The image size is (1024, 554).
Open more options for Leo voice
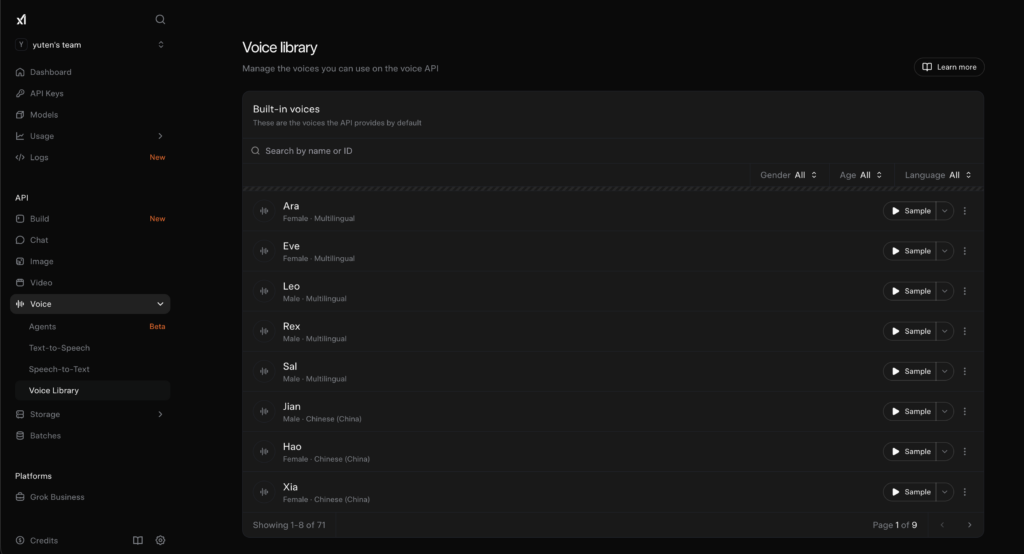(965, 291)
